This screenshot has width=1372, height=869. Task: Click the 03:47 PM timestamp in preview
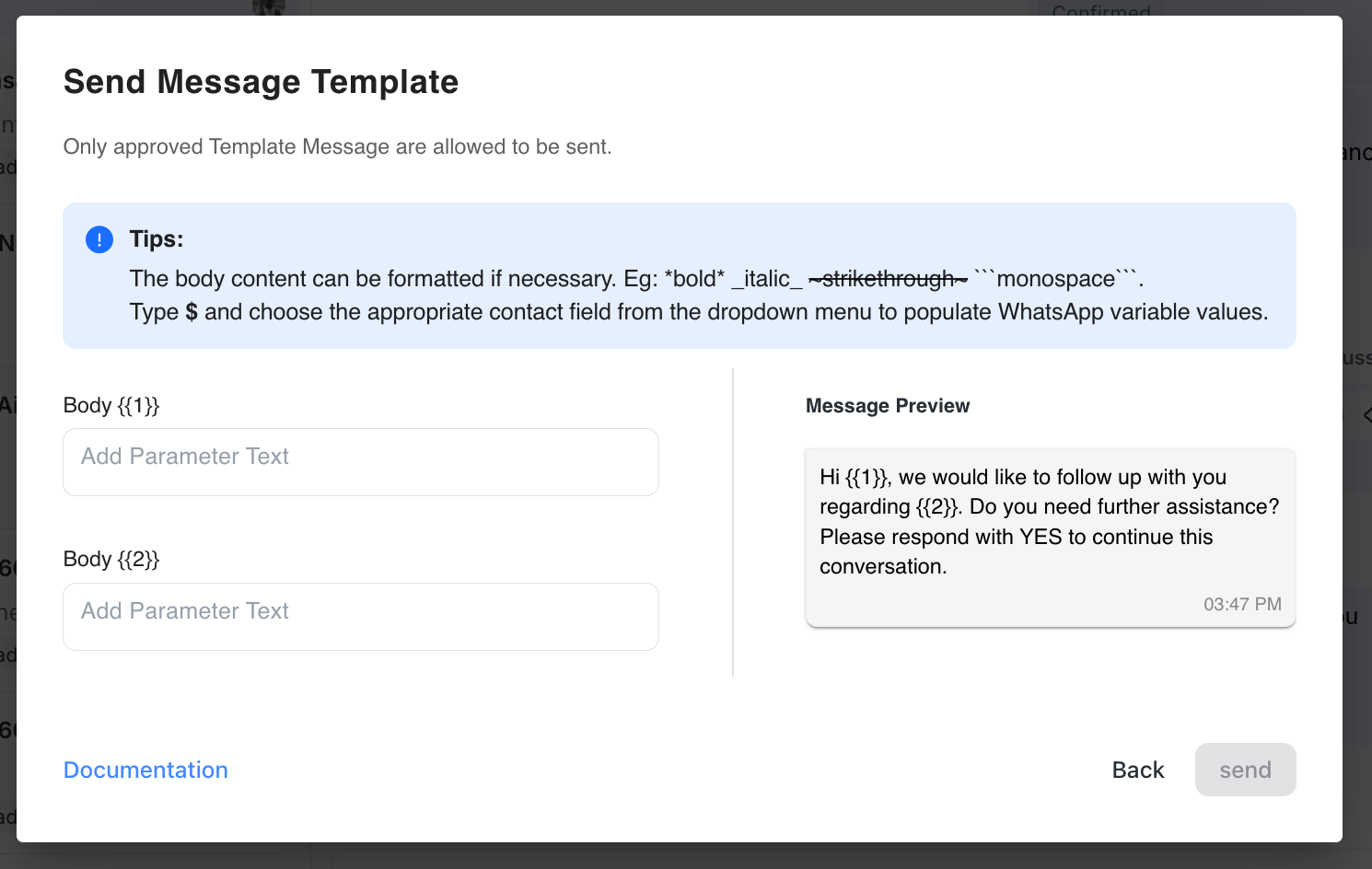point(1242,604)
